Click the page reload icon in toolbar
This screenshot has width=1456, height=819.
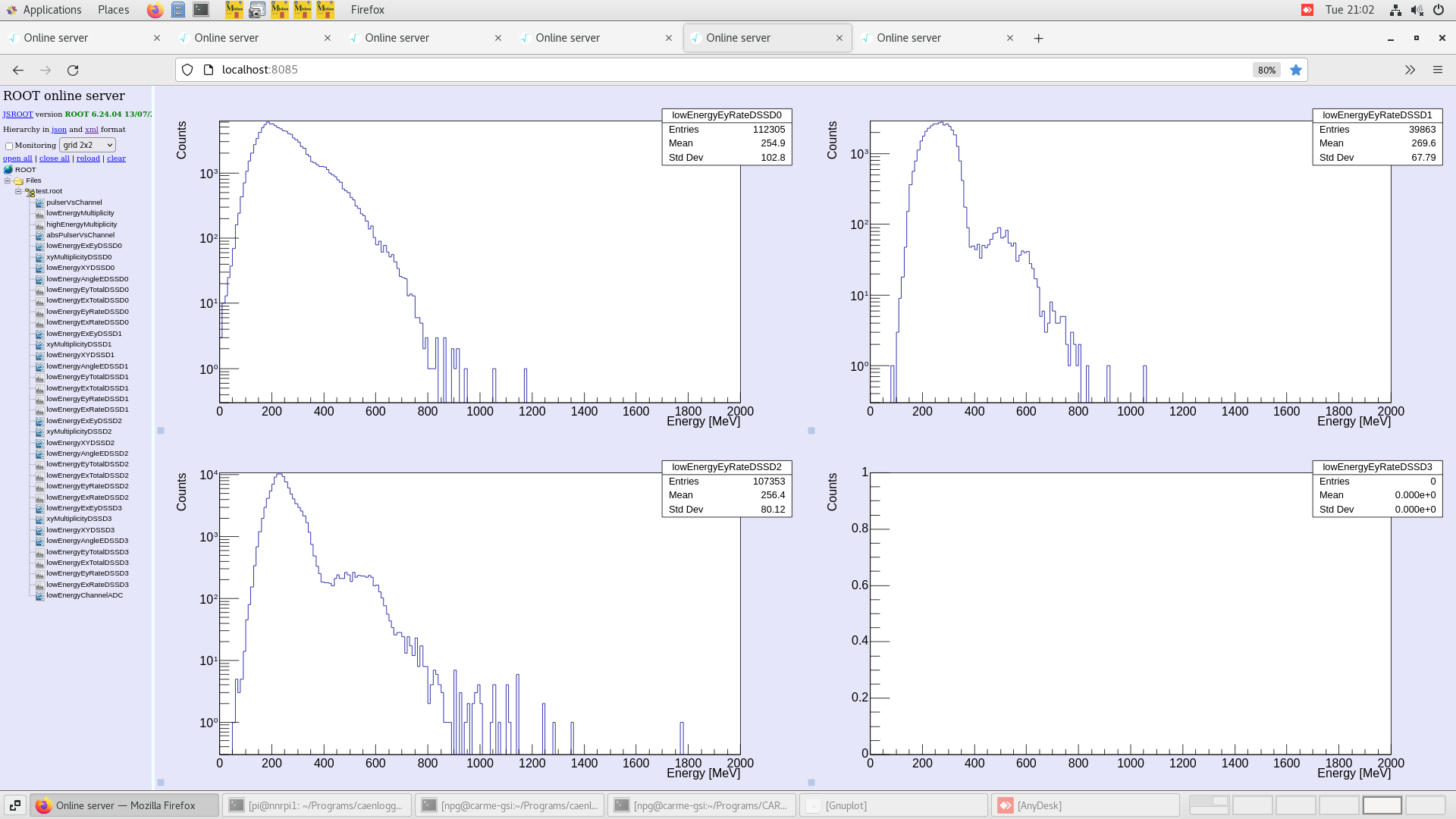pyautogui.click(x=73, y=70)
